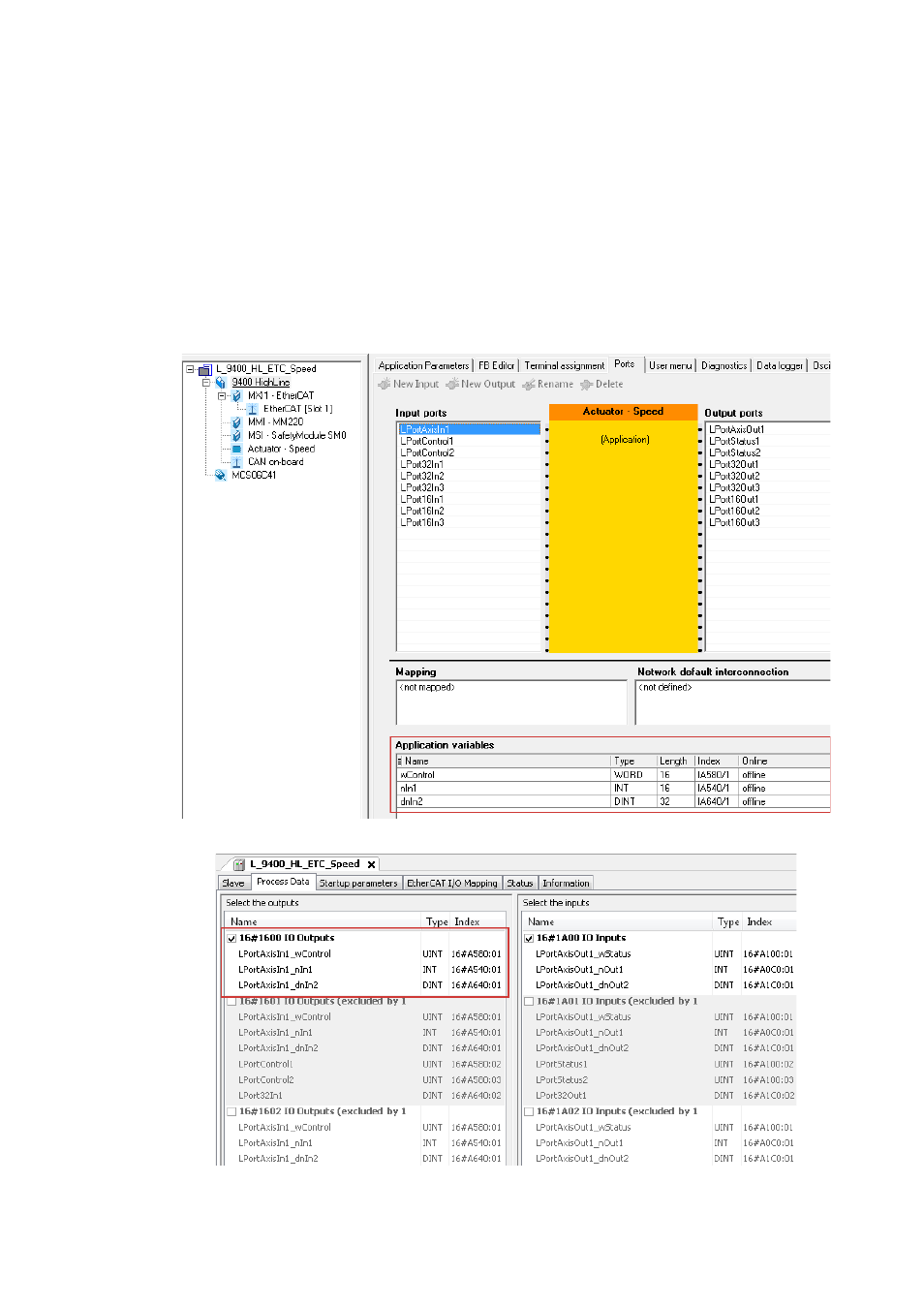Image resolution: width=924 pixels, height=1308 pixels.
Task: Select LPortStatus1 in Output ports
Action: [x=768, y=441]
